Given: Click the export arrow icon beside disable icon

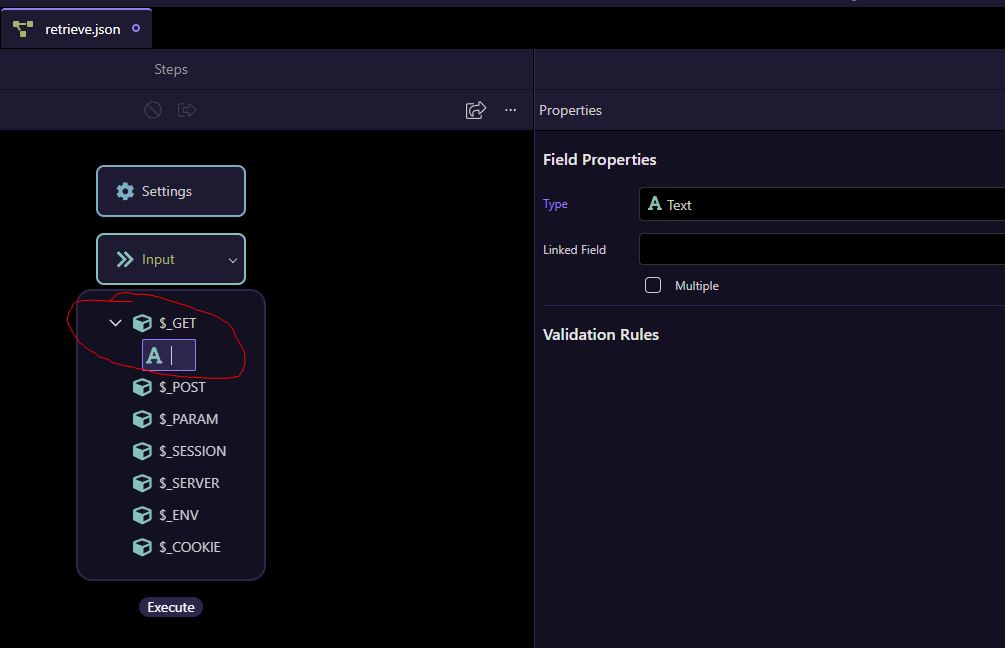Looking at the screenshot, I should (x=187, y=110).
